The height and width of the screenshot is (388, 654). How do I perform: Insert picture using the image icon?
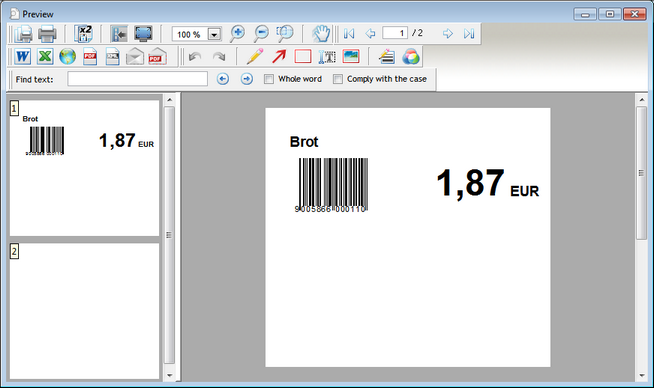[x=351, y=56]
